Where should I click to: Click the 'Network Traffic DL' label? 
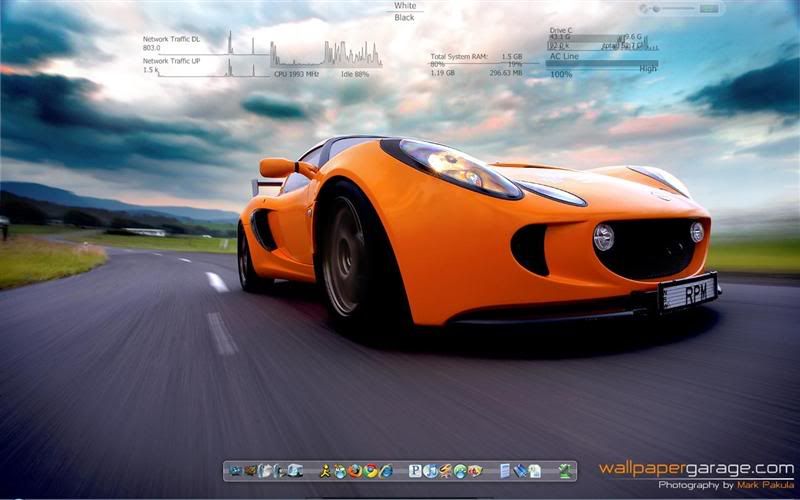pos(171,39)
